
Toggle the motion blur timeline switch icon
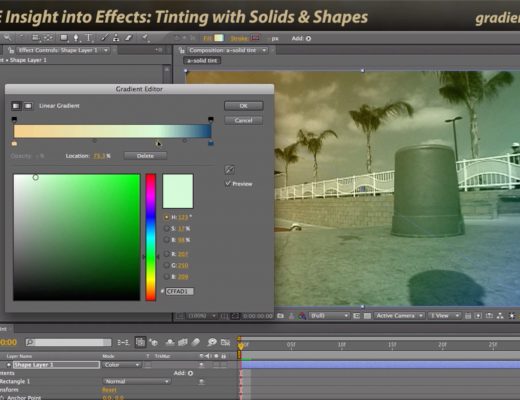[196, 342]
